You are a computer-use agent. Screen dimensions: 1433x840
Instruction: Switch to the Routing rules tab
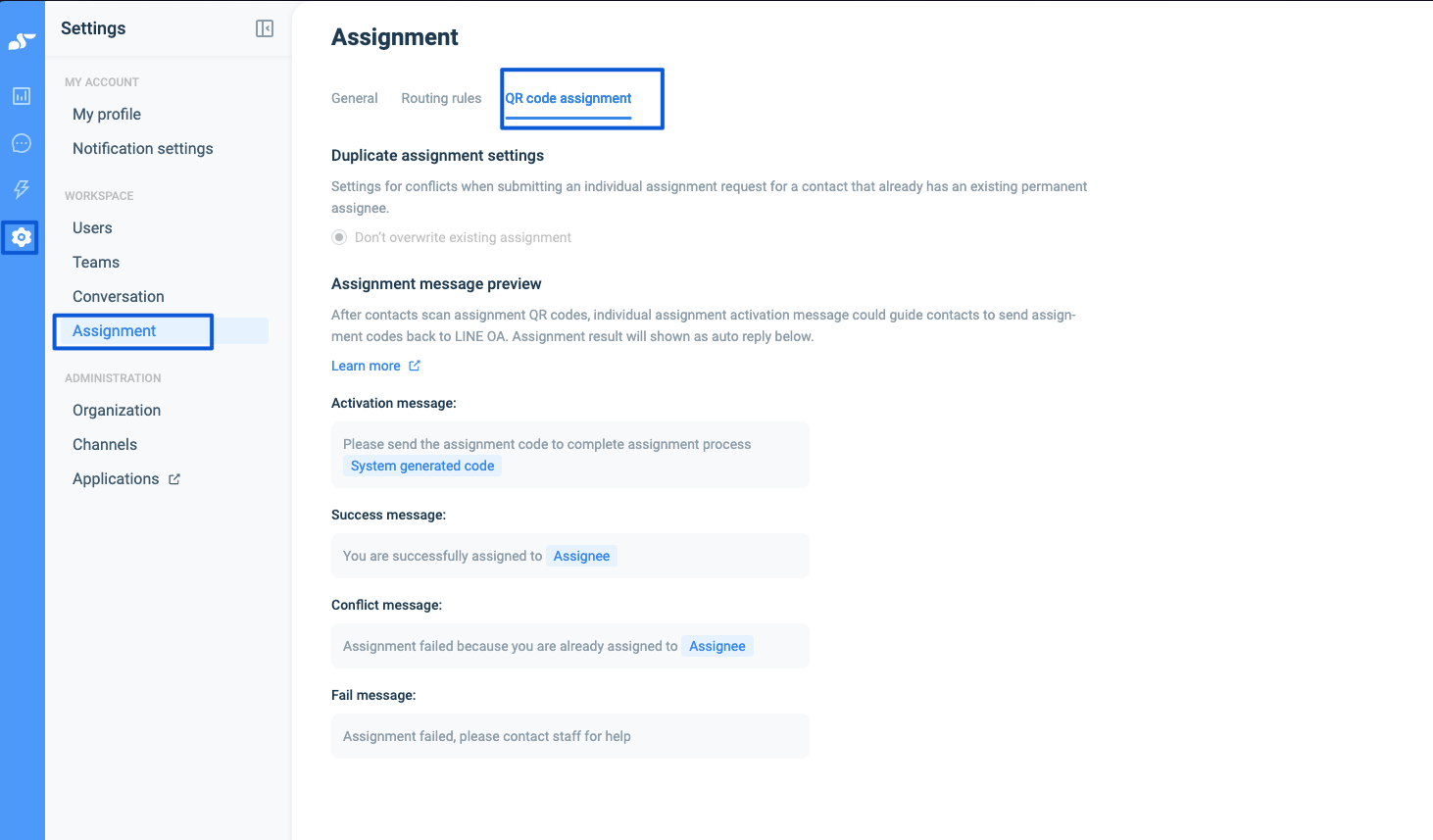point(441,98)
